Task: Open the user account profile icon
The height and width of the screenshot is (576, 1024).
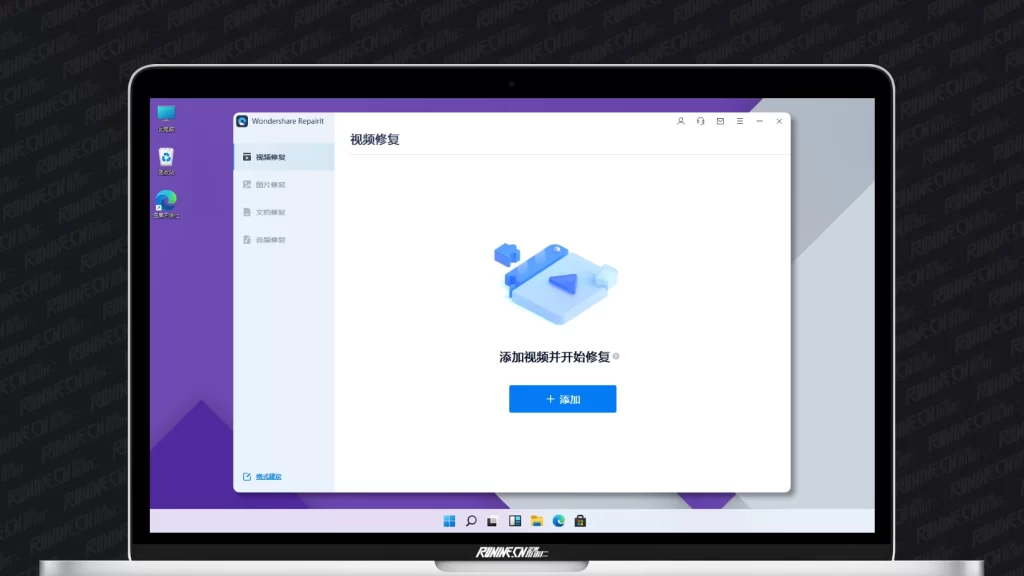Action: tap(681, 121)
